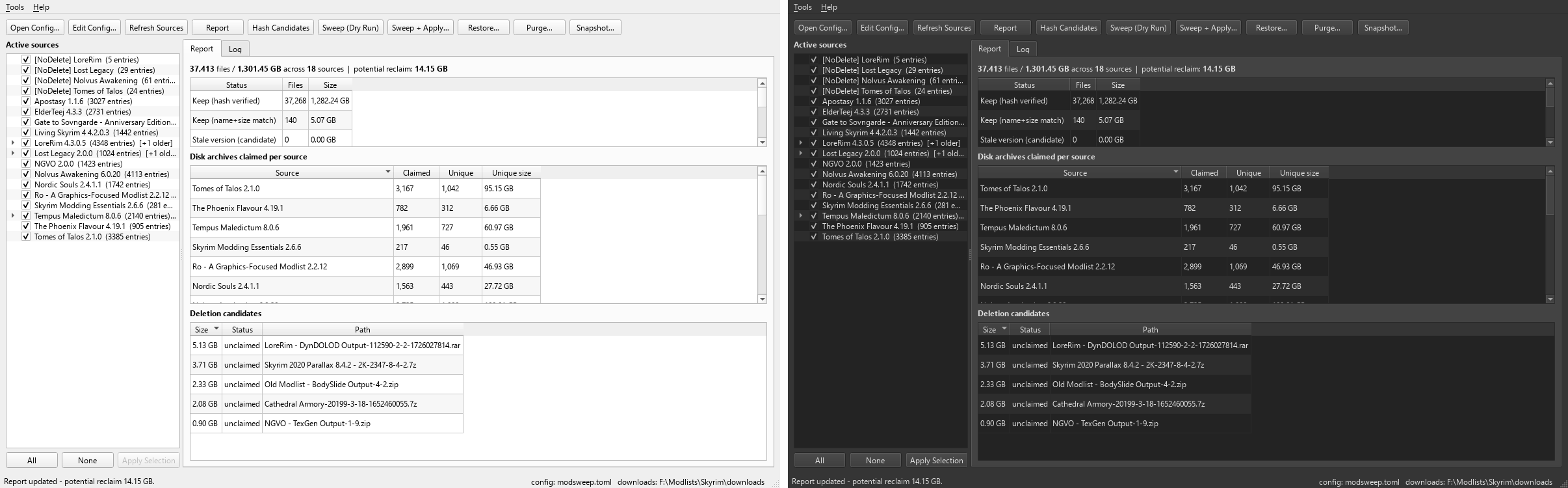Click Purge... in the light window
Image resolution: width=1568 pixels, height=488 pixels.
tap(540, 28)
